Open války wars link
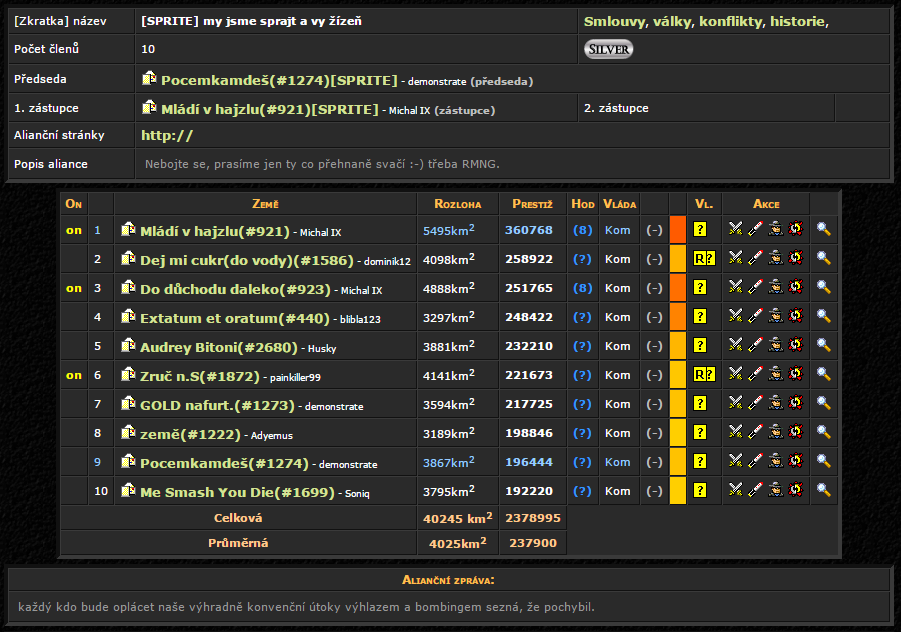This screenshot has width=901, height=632. 673,22
